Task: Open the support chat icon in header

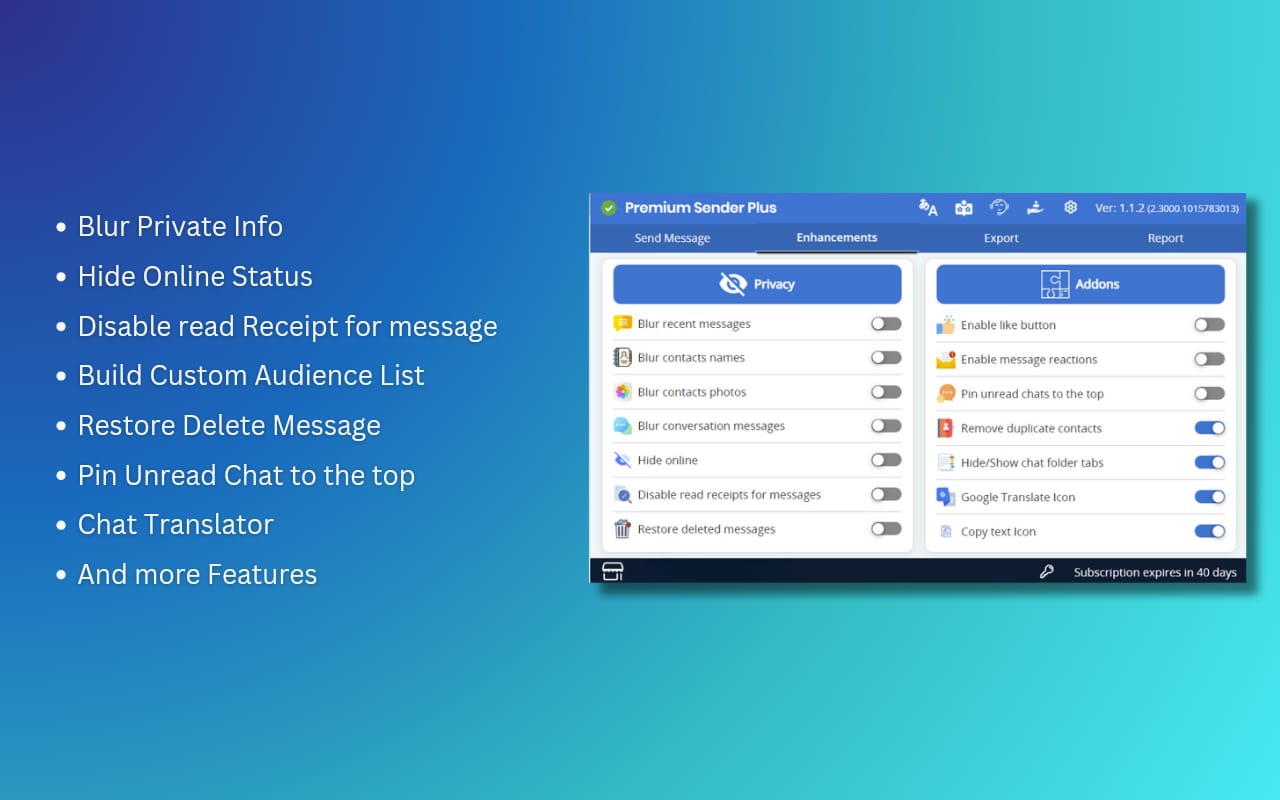Action: click(999, 207)
